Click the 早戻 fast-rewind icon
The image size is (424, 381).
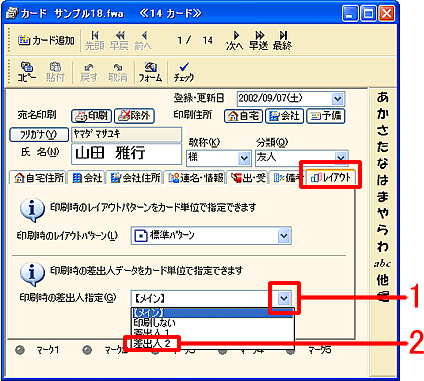pyautogui.click(x=119, y=41)
